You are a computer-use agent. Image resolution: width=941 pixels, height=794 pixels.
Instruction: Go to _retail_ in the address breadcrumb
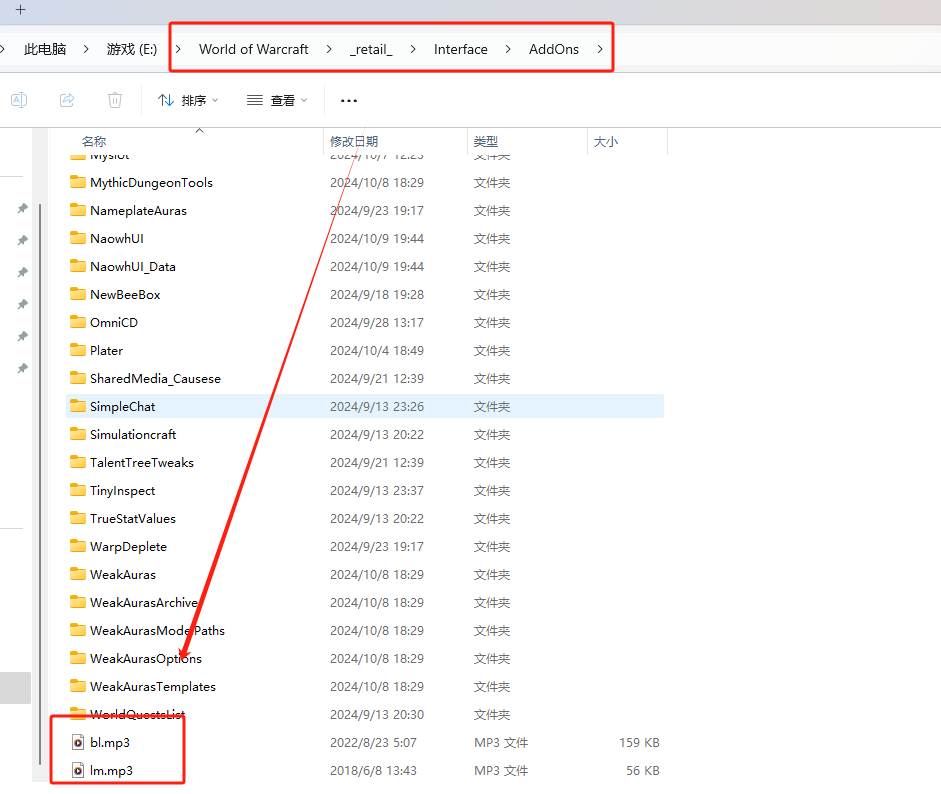pyautogui.click(x=371, y=49)
